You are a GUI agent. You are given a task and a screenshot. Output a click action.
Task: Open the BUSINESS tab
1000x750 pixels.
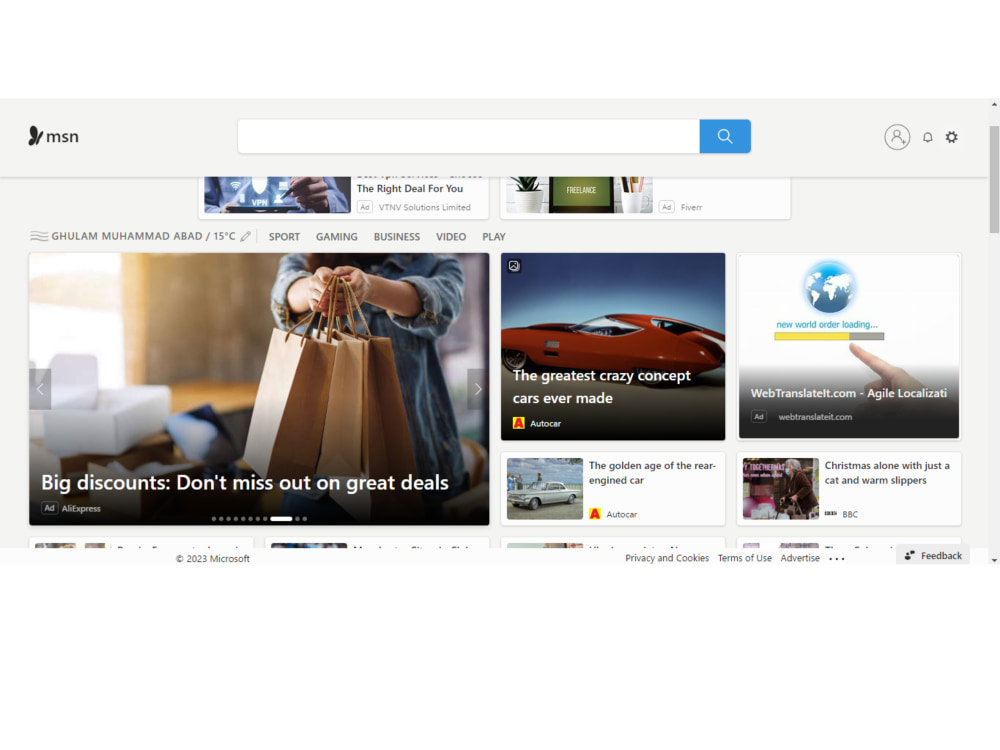point(397,237)
